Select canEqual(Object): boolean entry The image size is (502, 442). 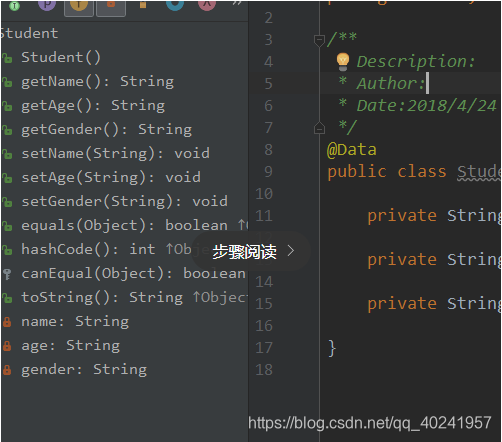click(x=133, y=274)
